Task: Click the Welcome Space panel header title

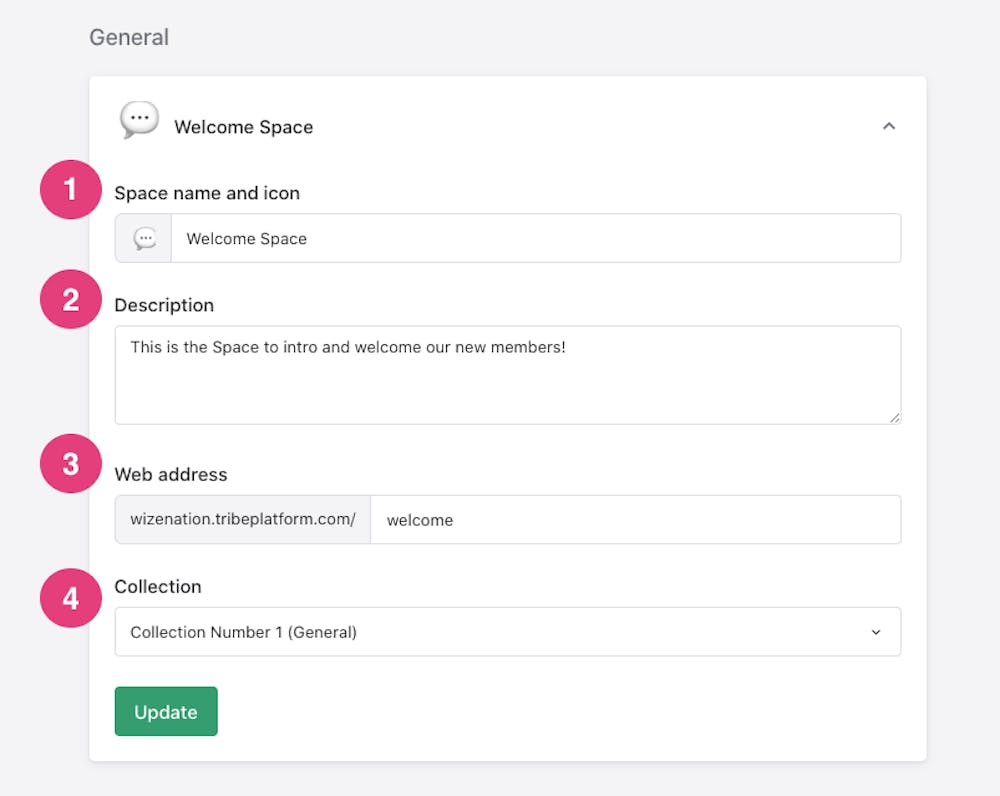Action: pos(243,127)
